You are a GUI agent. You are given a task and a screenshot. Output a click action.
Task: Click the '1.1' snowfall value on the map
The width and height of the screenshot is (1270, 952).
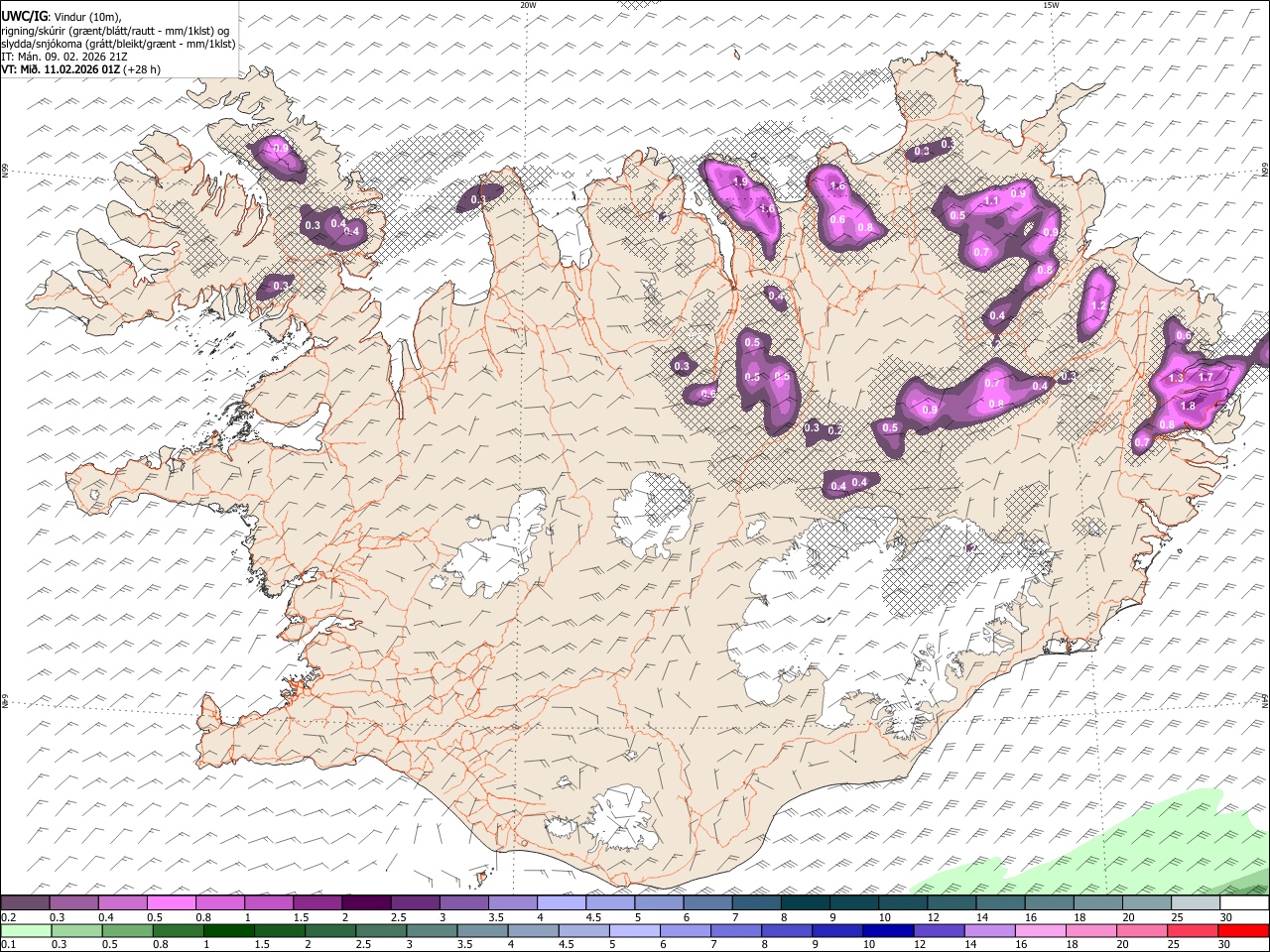992,201
